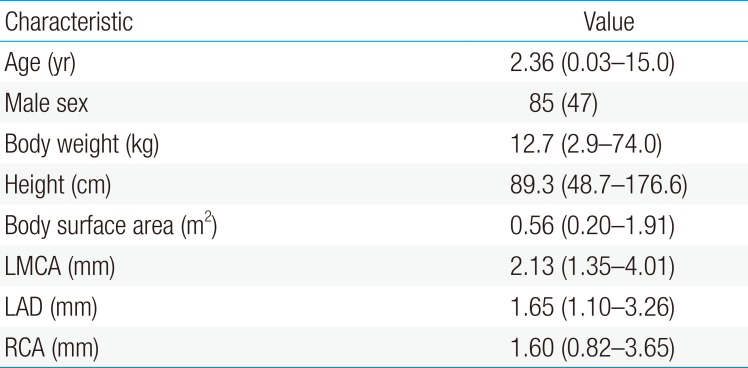The image size is (748, 368).
Task: Click body weight value 12.7 (2.9–74.0)
Action: pos(586,145)
